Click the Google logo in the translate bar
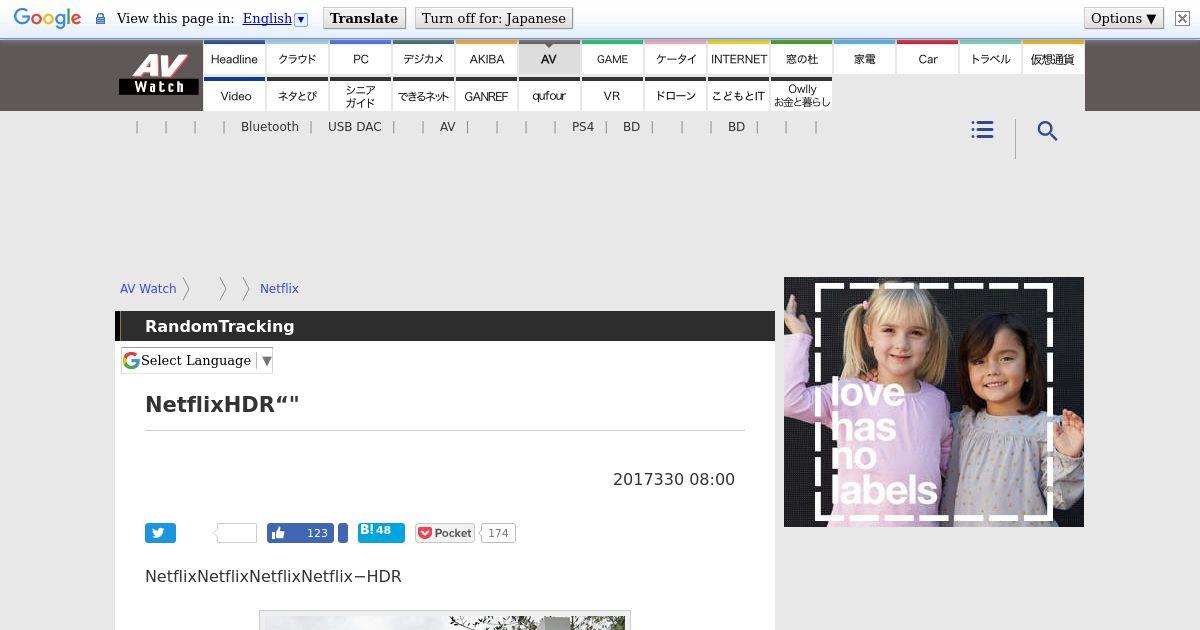 (47, 18)
